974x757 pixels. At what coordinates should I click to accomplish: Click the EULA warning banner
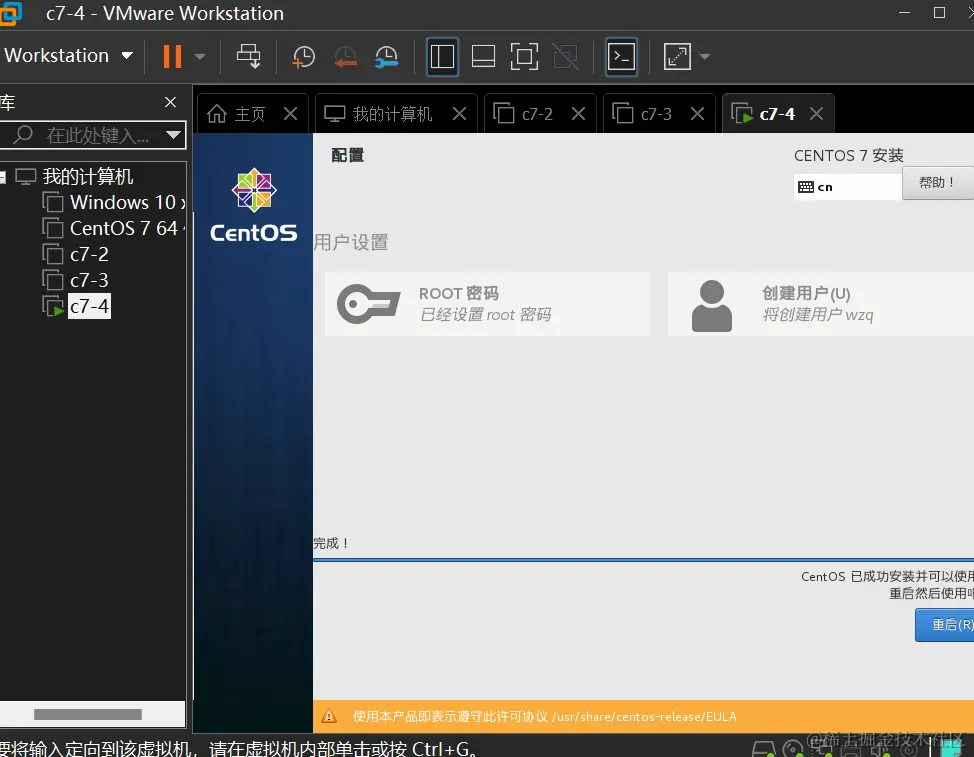click(x=644, y=717)
